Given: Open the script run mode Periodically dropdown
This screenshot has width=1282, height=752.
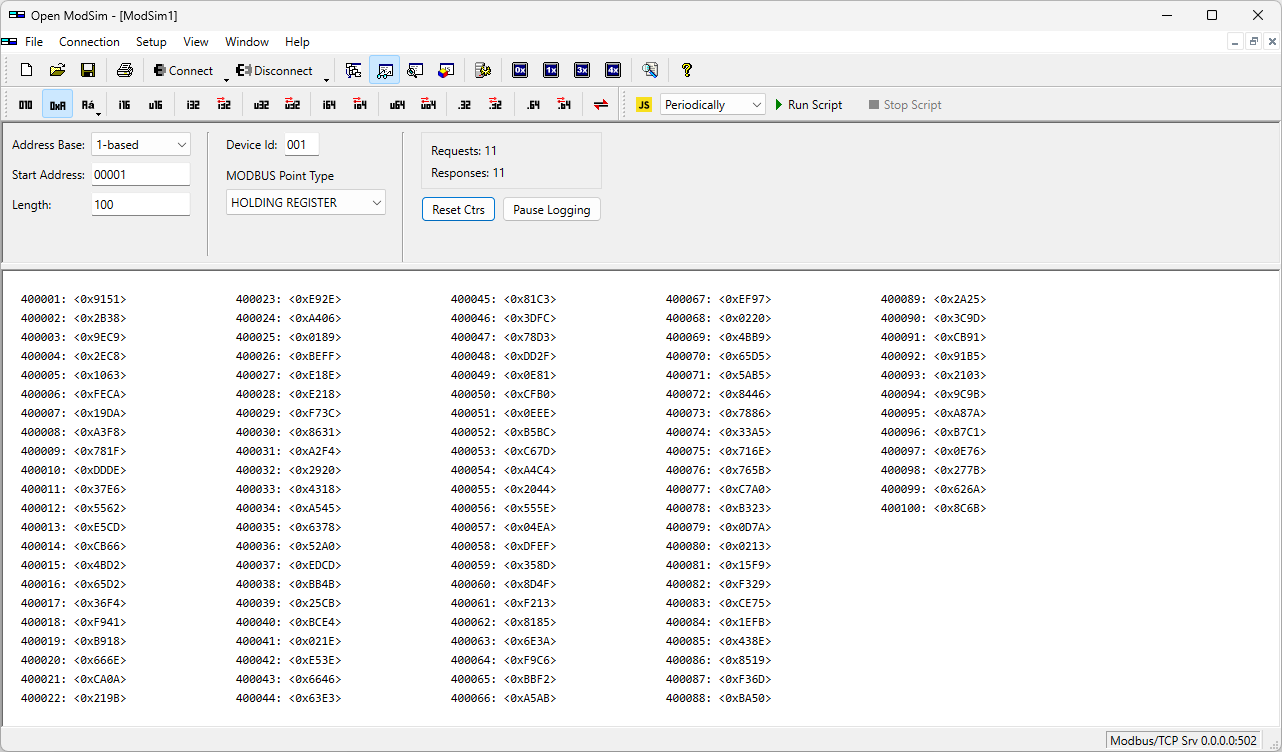Looking at the screenshot, I should [x=712, y=104].
